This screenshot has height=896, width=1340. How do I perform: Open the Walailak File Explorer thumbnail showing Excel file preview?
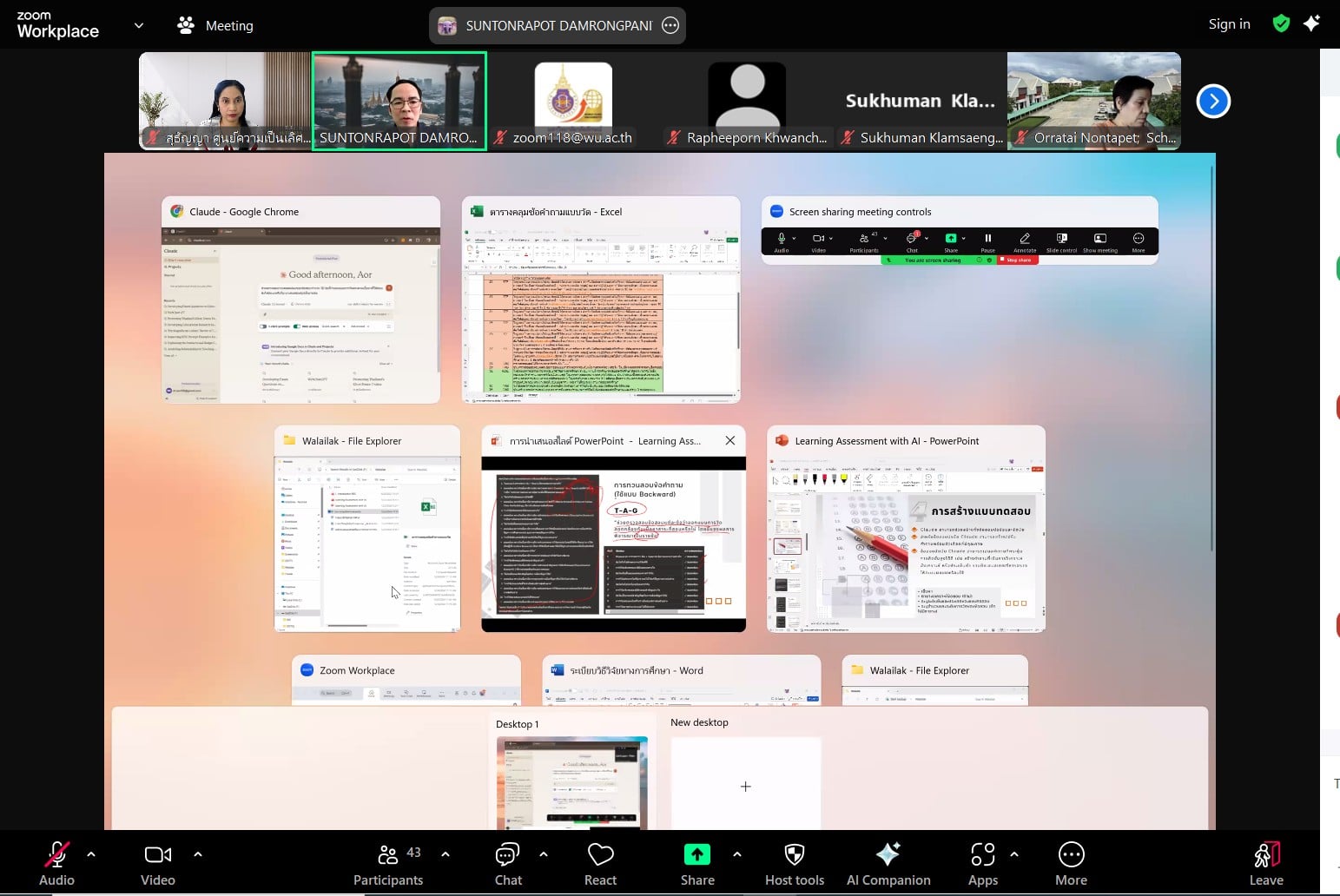(x=367, y=529)
